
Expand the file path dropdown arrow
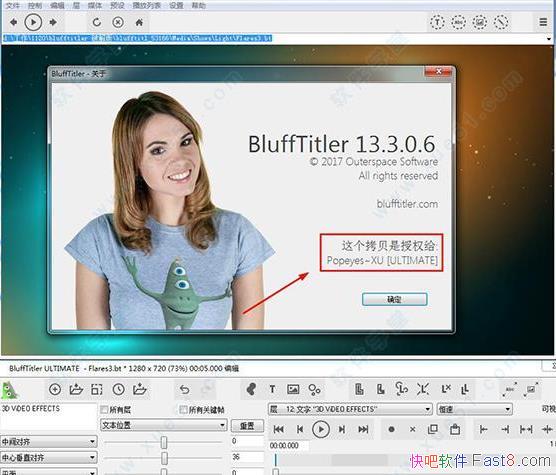pyautogui.click(x=549, y=39)
